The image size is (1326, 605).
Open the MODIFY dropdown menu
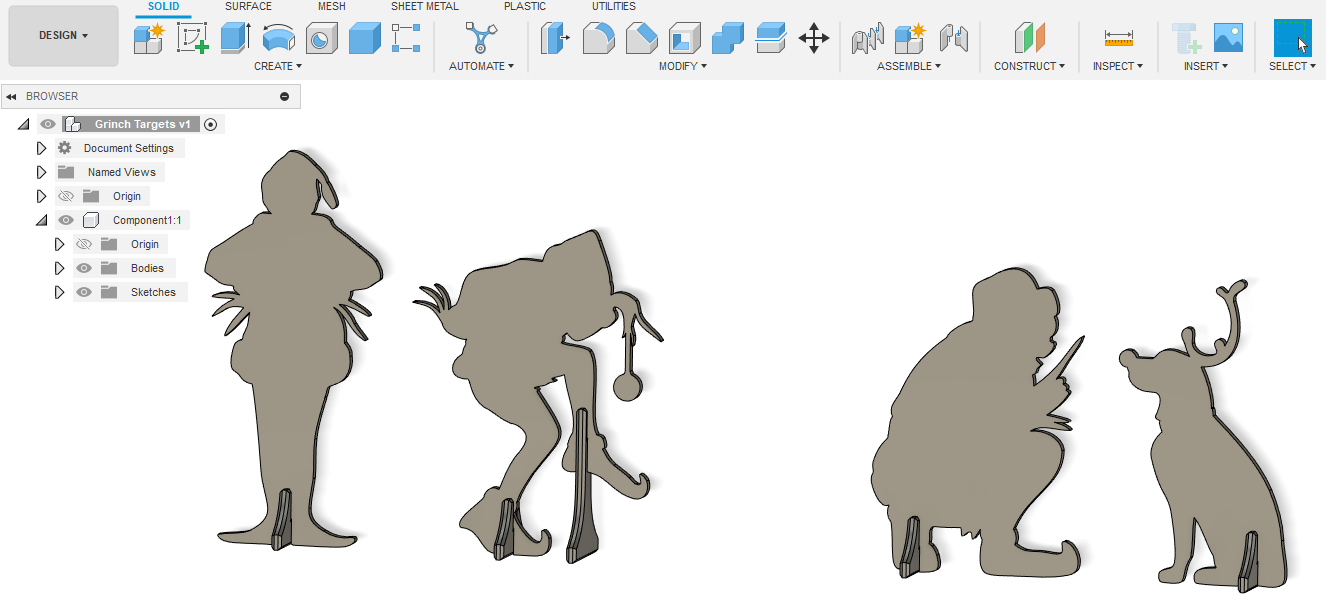(x=683, y=66)
